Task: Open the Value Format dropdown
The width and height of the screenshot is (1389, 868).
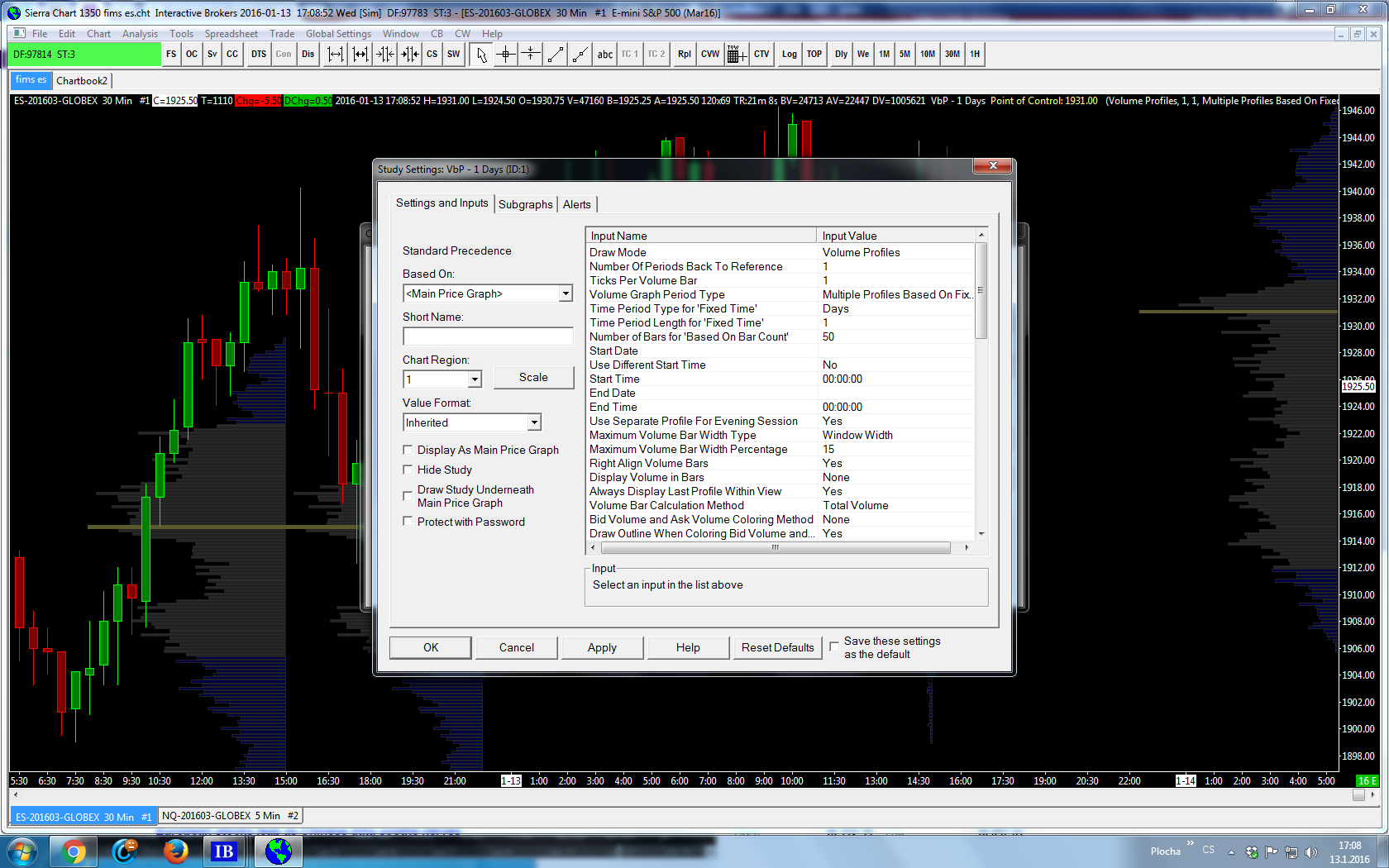Action: [534, 422]
